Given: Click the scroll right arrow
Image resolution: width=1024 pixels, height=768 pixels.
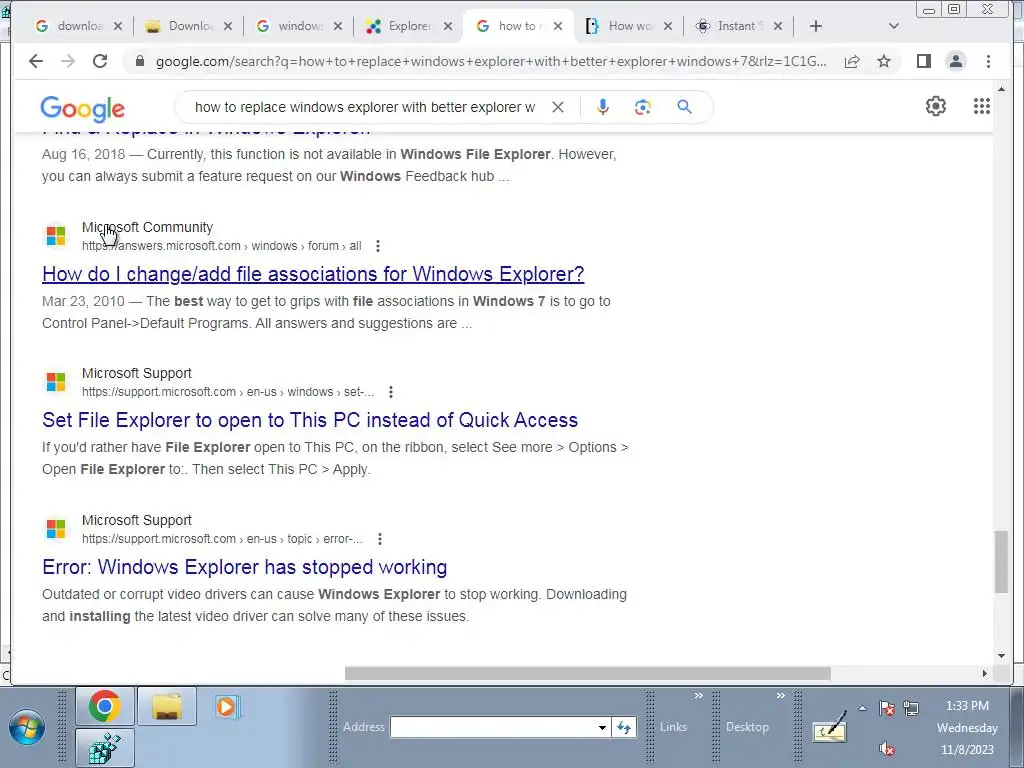Looking at the screenshot, I should click(x=984, y=673).
